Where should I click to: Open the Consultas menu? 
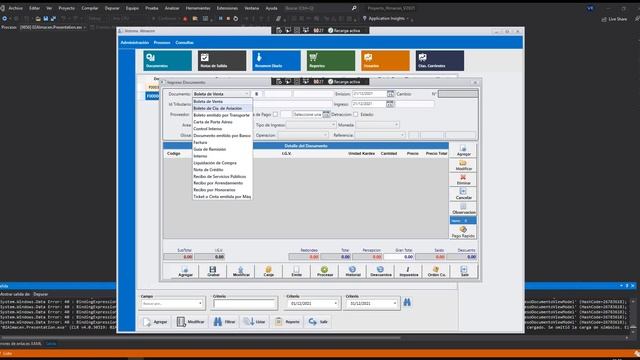tap(184, 42)
